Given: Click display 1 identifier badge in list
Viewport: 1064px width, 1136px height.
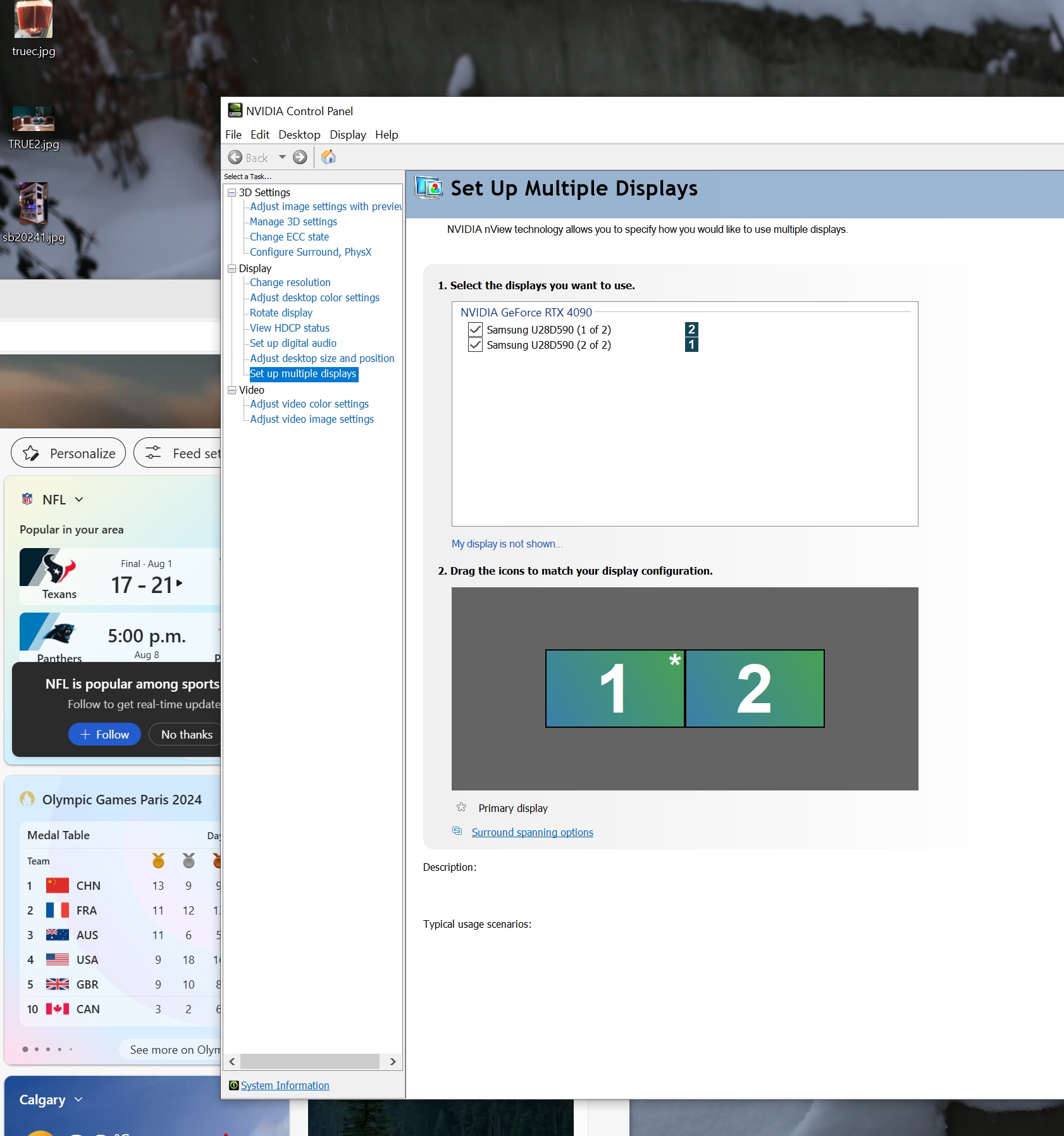Looking at the screenshot, I should point(691,345).
